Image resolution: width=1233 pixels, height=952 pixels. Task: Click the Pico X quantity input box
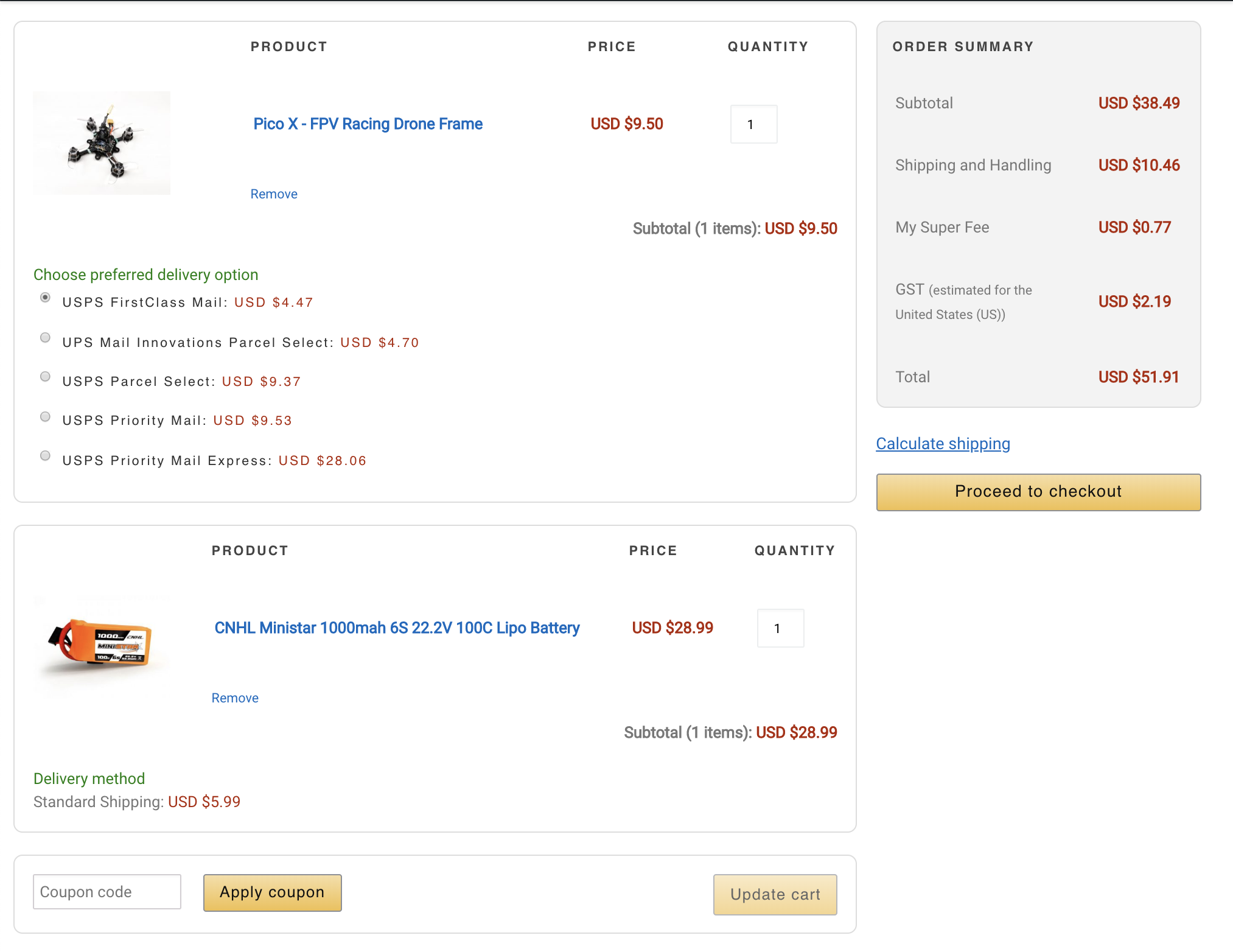(753, 124)
